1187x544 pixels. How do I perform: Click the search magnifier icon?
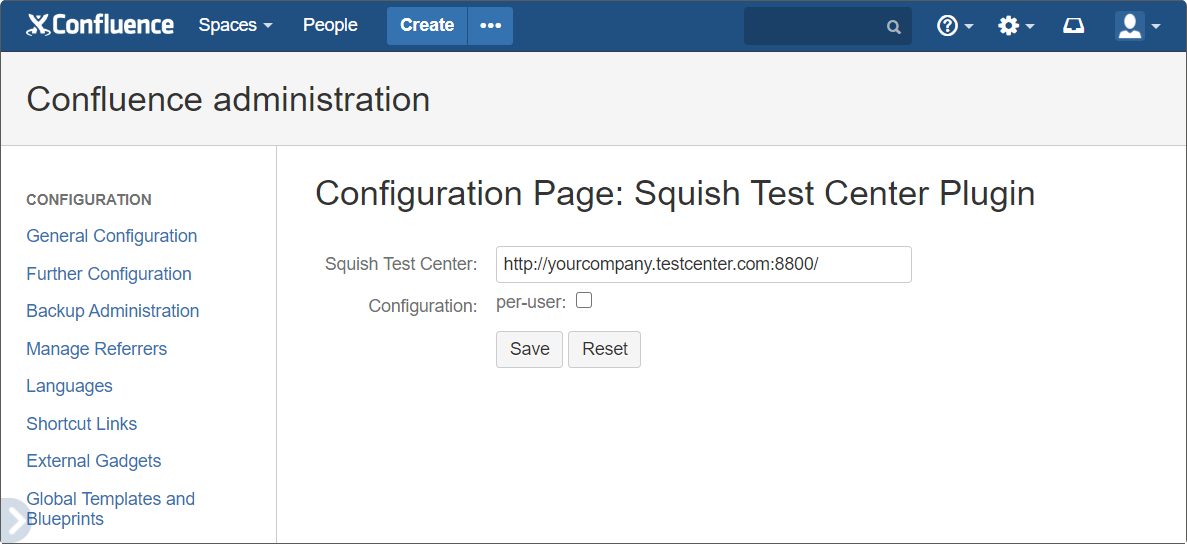tap(894, 27)
